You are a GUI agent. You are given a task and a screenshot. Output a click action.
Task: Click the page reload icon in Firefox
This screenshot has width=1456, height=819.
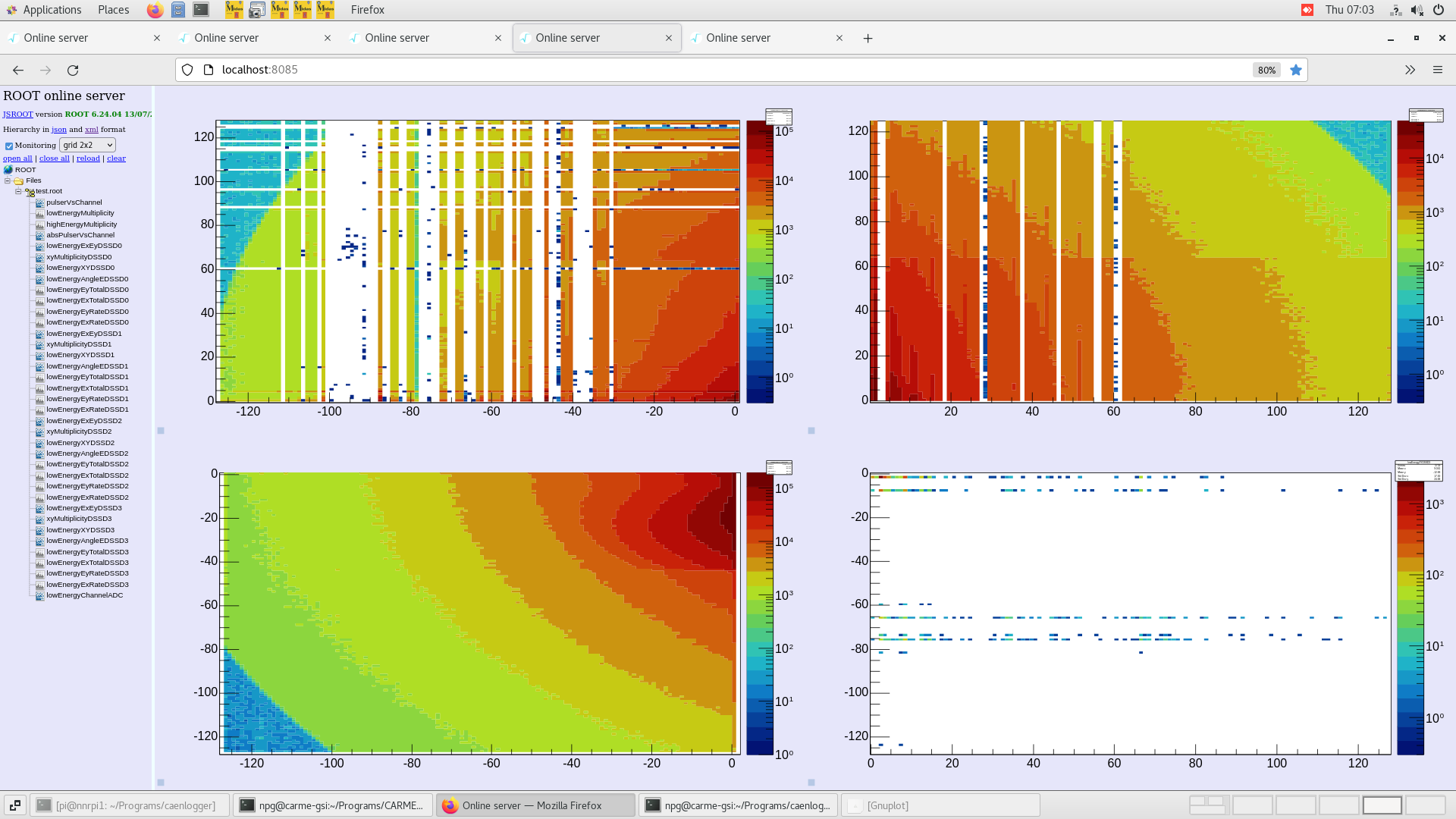[x=74, y=70]
